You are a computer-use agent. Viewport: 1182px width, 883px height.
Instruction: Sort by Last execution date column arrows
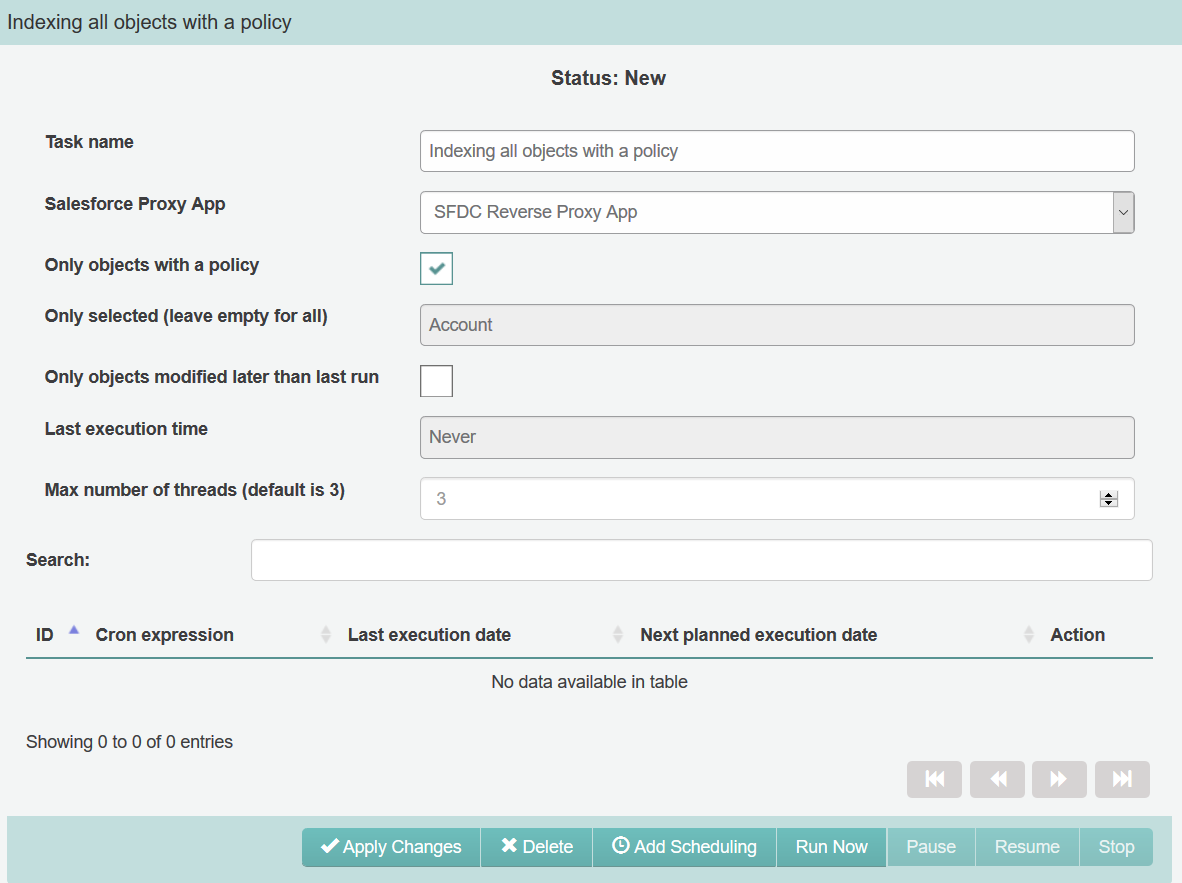(x=618, y=634)
